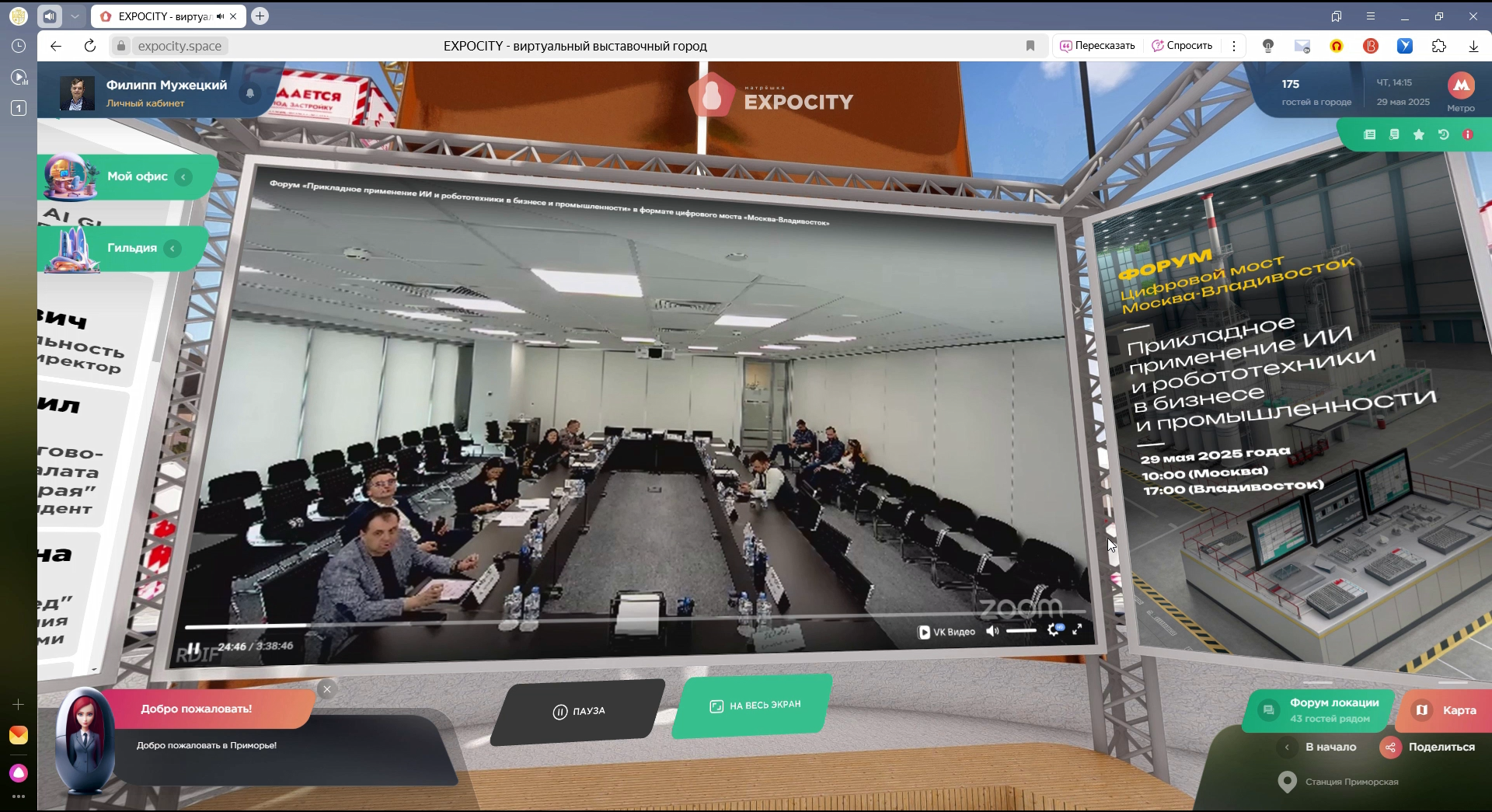Image resolution: width=1492 pixels, height=812 pixels.
Task: Open the yellow headphones extension
Action: pyautogui.click(x=1337, y=46)
